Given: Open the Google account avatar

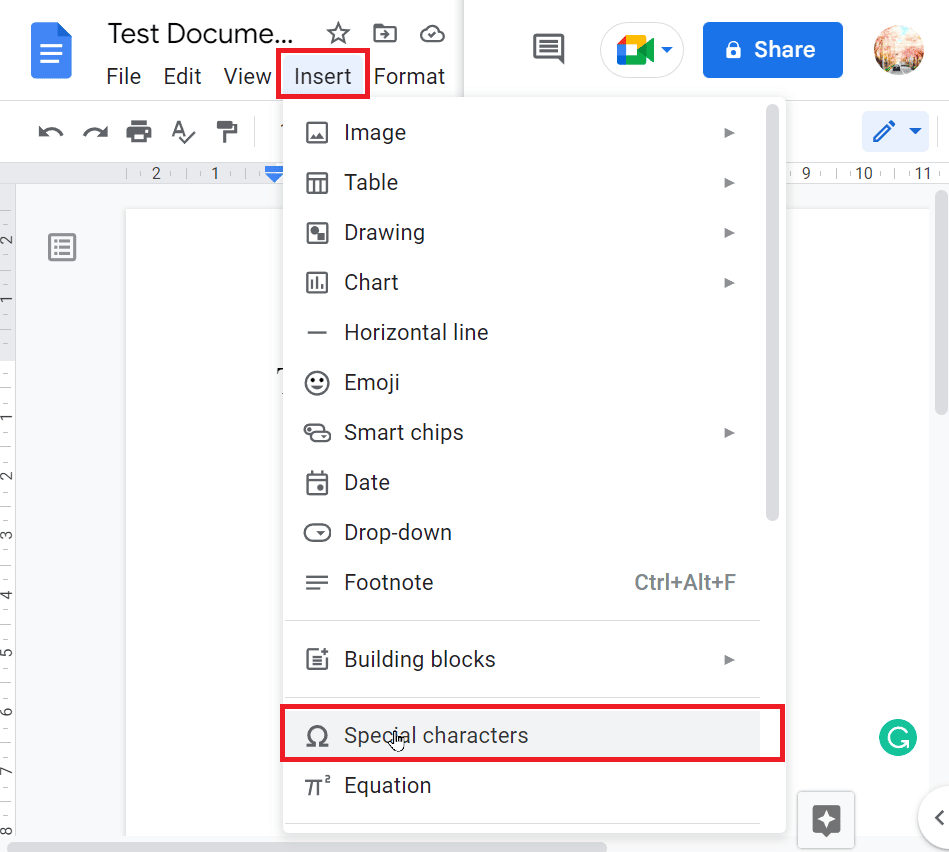Looking at the screenshot, I should 899,50.
